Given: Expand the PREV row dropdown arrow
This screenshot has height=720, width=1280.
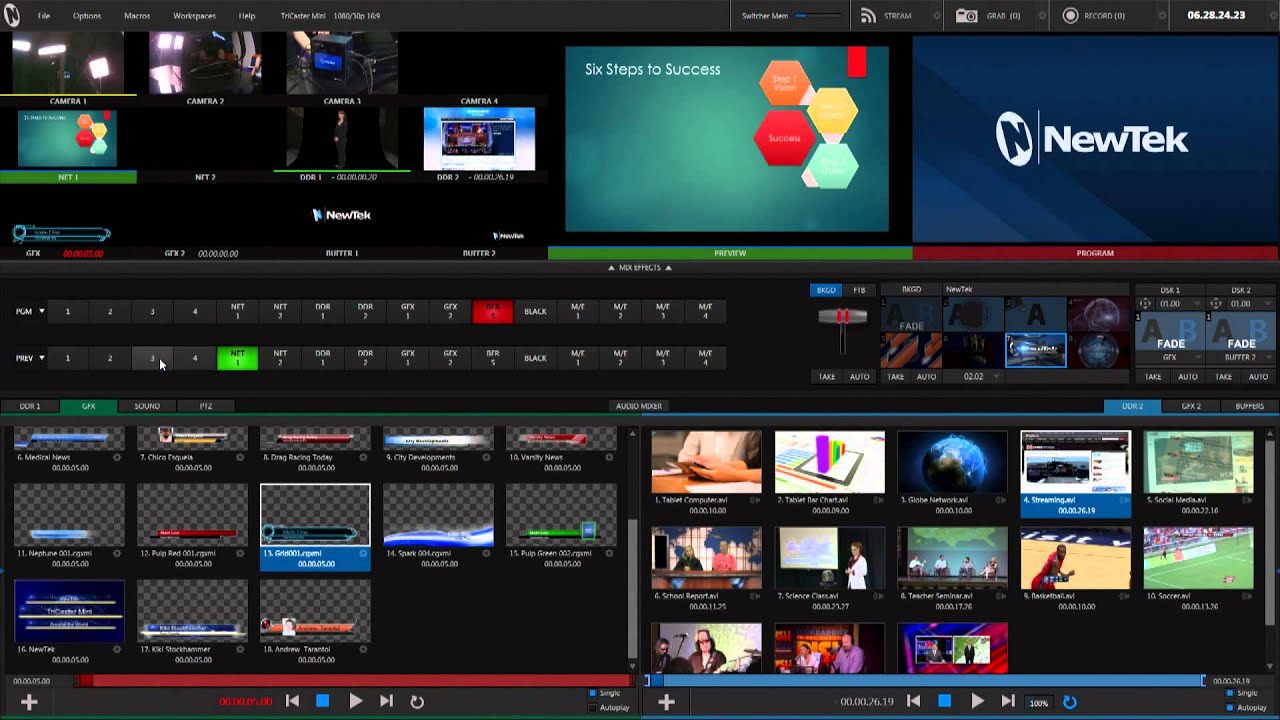Looking at the screenshot, I should [x=41, y=358].
